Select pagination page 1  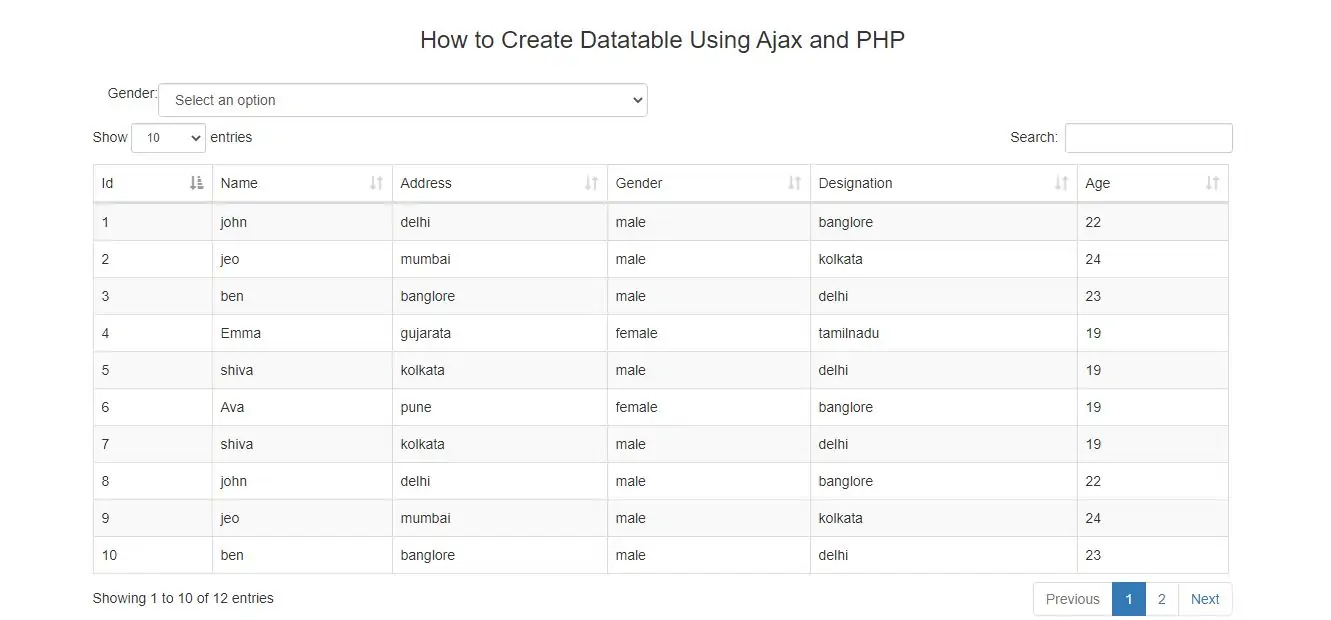1129,599
